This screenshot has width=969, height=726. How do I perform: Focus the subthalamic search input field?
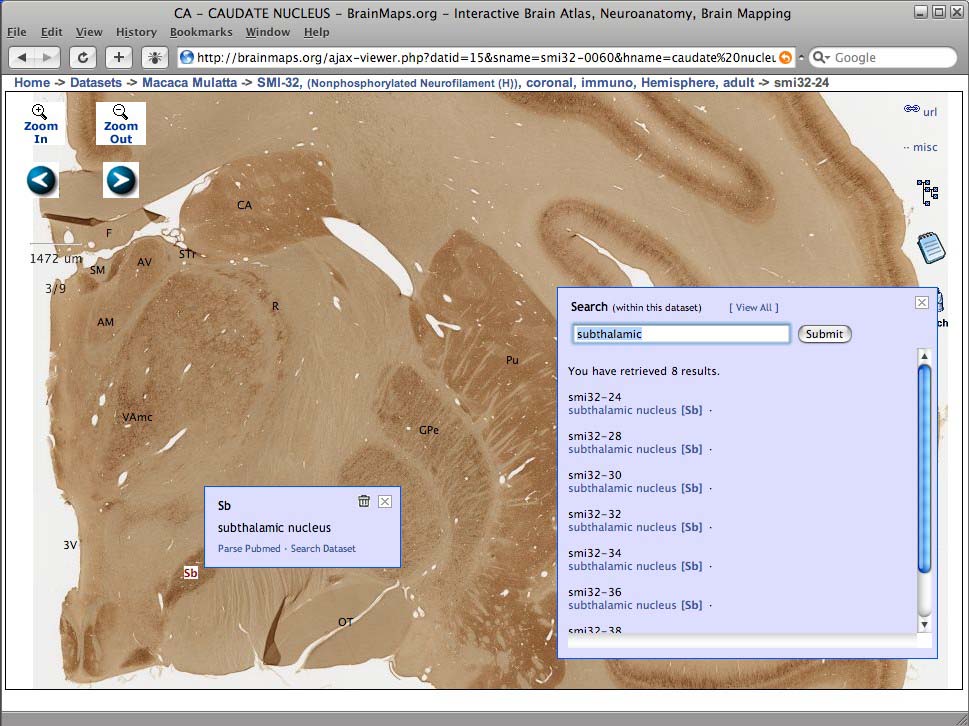coord(681,334)
